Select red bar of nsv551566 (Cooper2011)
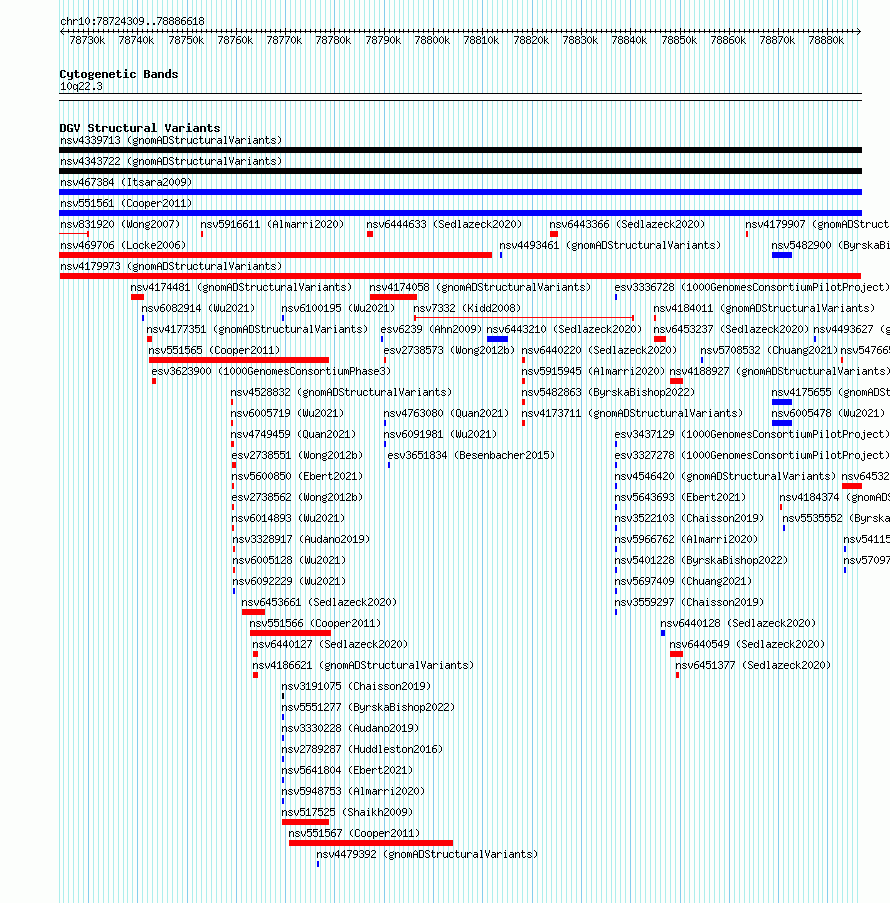Viewport: 890px width, 903px height. 290,633
